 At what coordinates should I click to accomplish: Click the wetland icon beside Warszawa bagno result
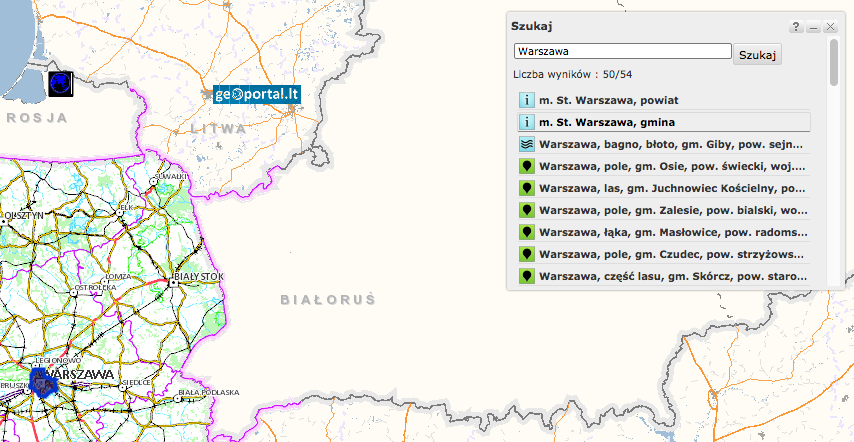point(526,144)
